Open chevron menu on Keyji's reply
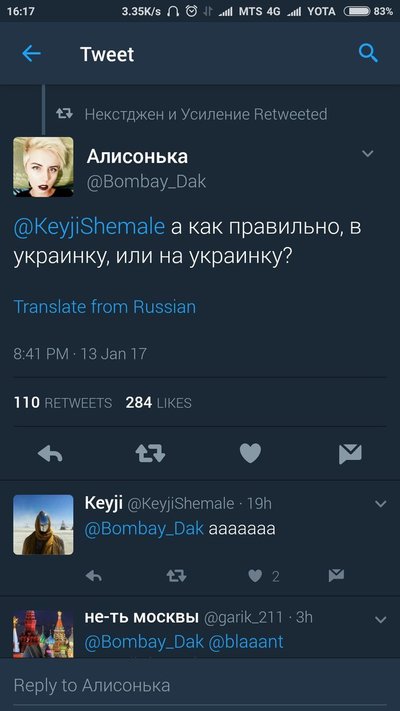This screenshot has width=400, height=711. tap(381, 504)
